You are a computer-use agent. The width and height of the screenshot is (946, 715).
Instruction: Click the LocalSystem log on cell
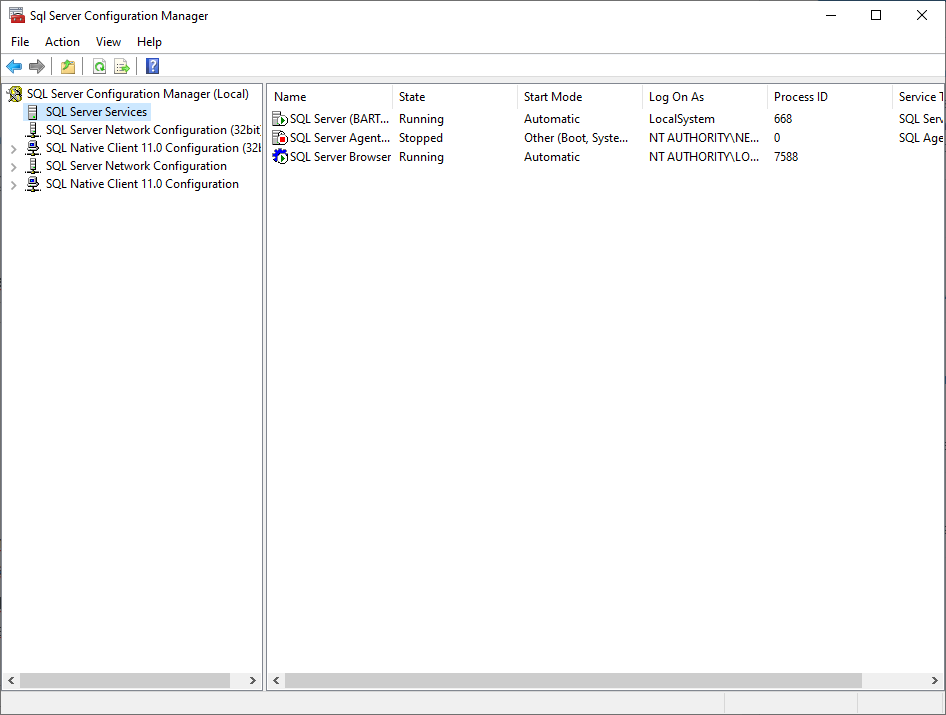(x=682, y=119)
